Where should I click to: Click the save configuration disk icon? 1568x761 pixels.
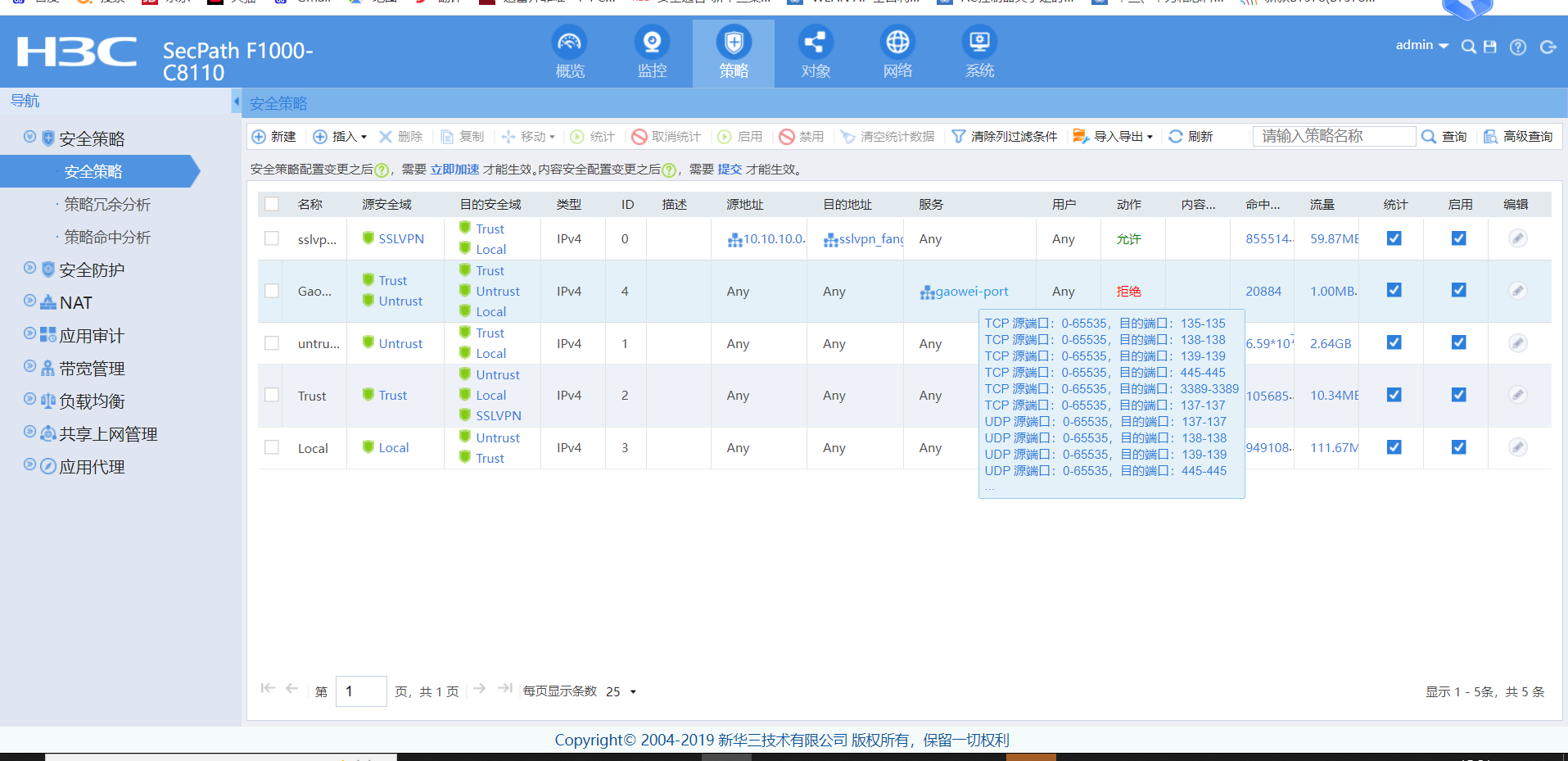click(x=1490, y=47)
